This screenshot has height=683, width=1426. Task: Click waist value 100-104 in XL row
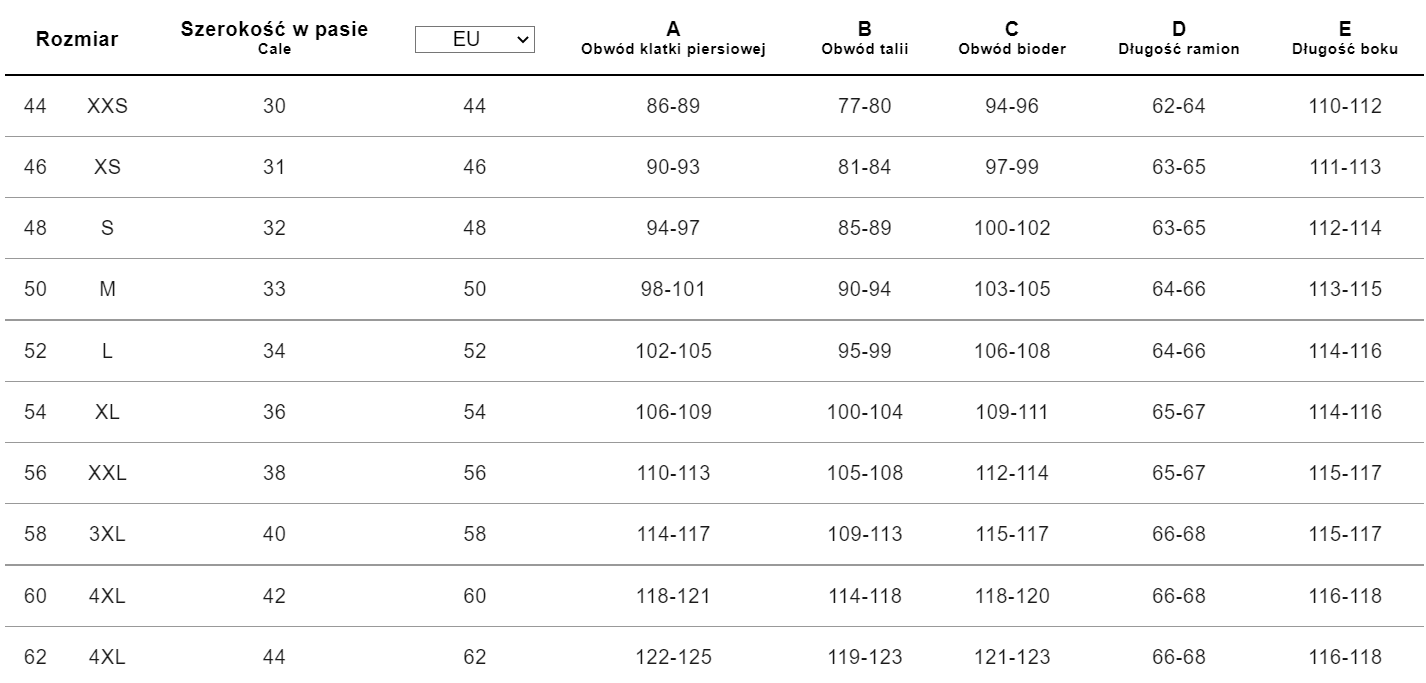865,412
